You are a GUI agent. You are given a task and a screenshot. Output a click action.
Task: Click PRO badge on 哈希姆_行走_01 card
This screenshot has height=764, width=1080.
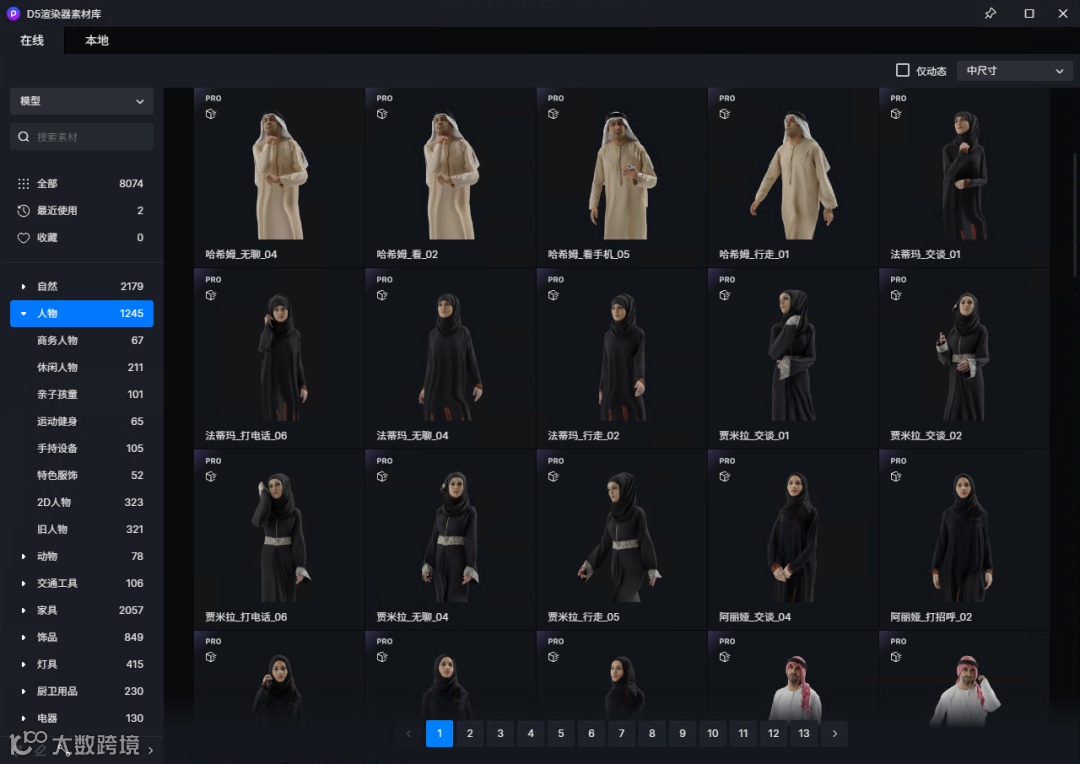click(727, 98)
